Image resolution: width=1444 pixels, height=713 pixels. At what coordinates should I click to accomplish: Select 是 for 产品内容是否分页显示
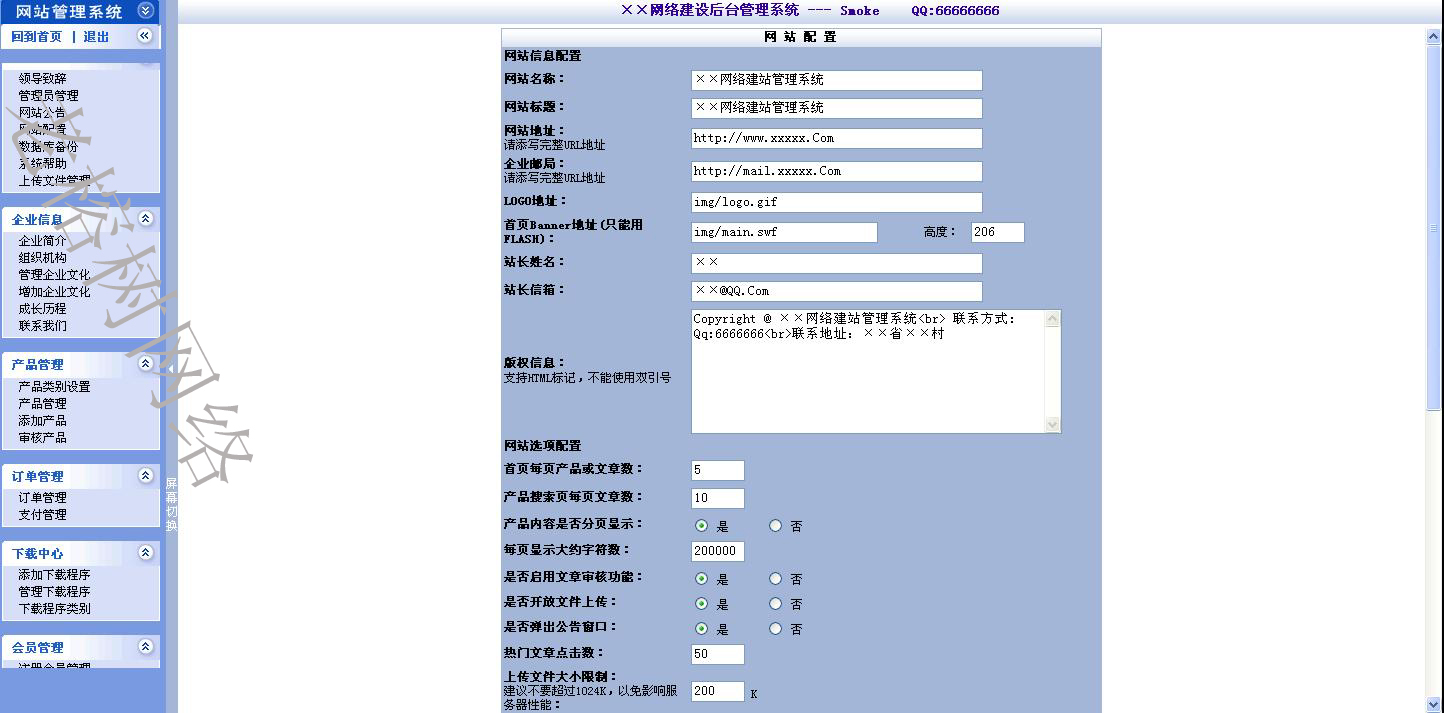pyautogui.click(x=701, y=525)
